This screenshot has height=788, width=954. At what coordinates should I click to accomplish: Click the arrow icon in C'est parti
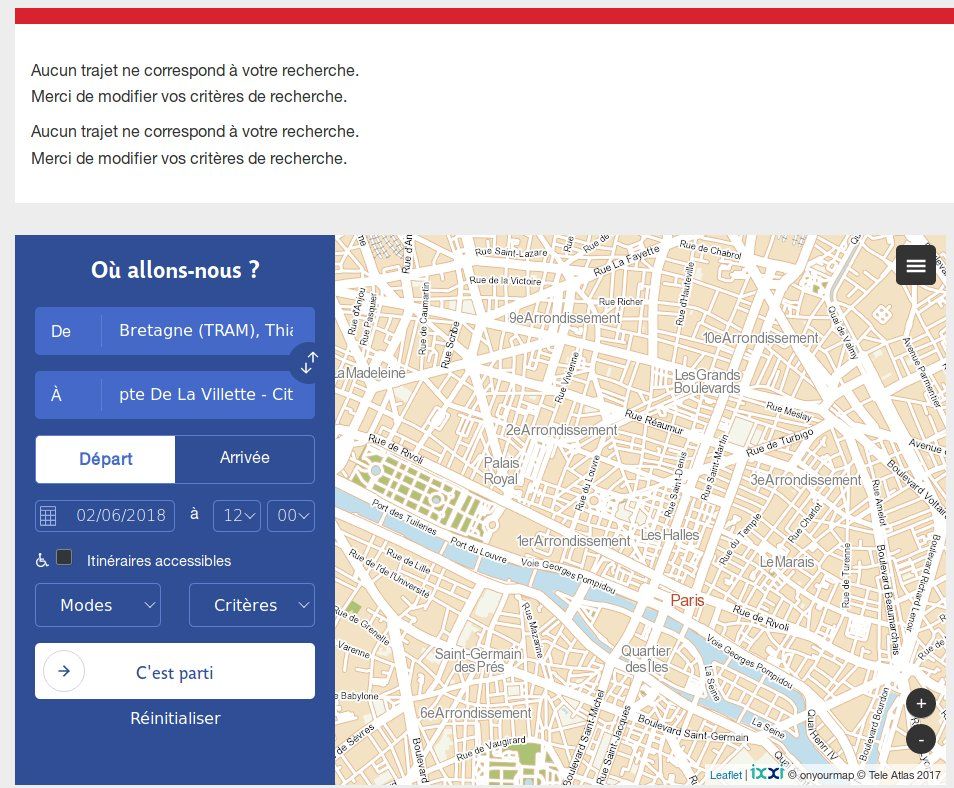64,671
